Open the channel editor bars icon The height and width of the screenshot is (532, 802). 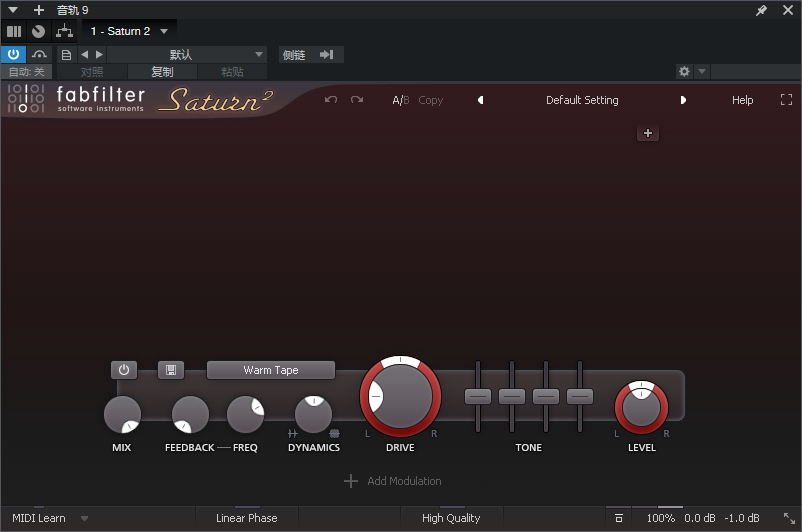tap(14, 32)
